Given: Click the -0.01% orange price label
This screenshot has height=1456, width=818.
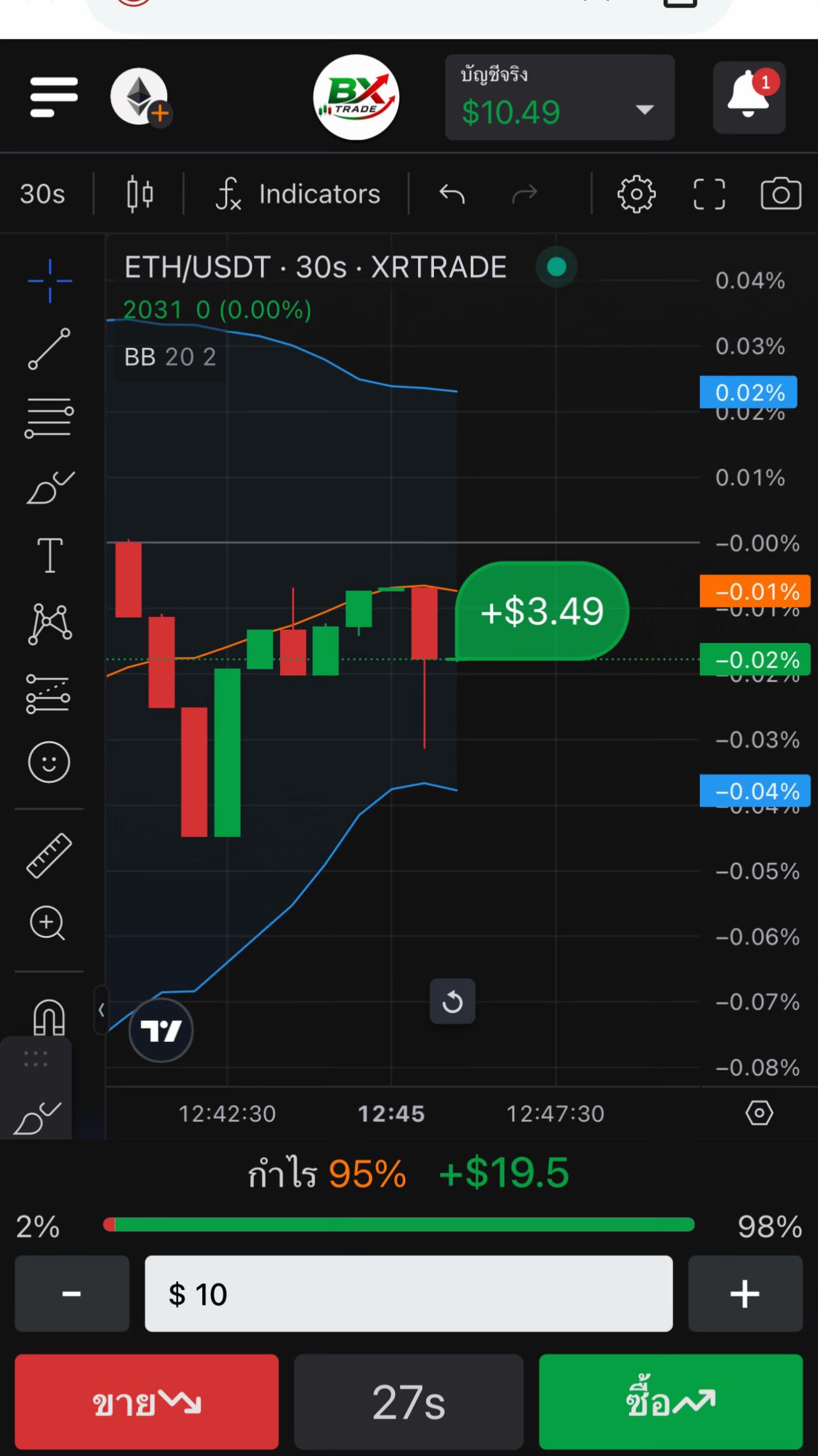Looking at the screenshot, I should pos(755,591).
